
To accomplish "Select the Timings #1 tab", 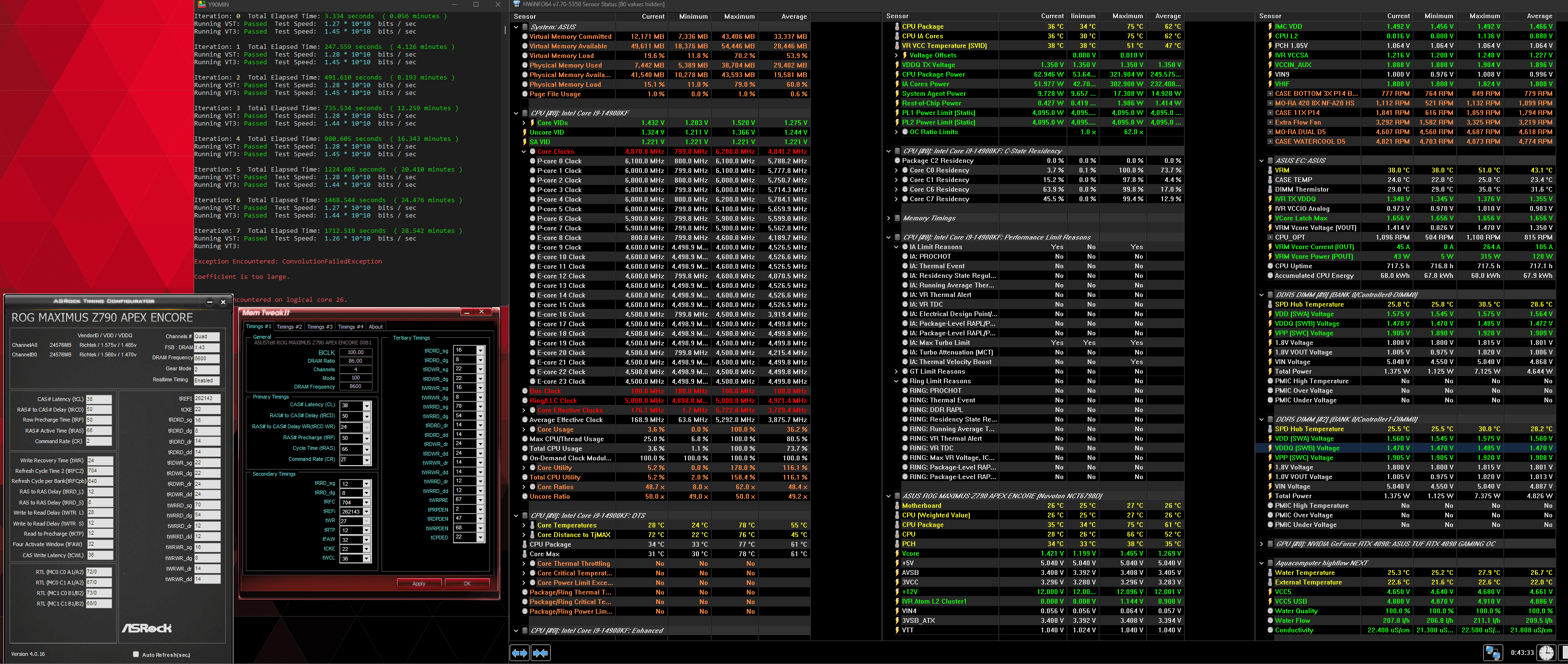I will point(259,327).
